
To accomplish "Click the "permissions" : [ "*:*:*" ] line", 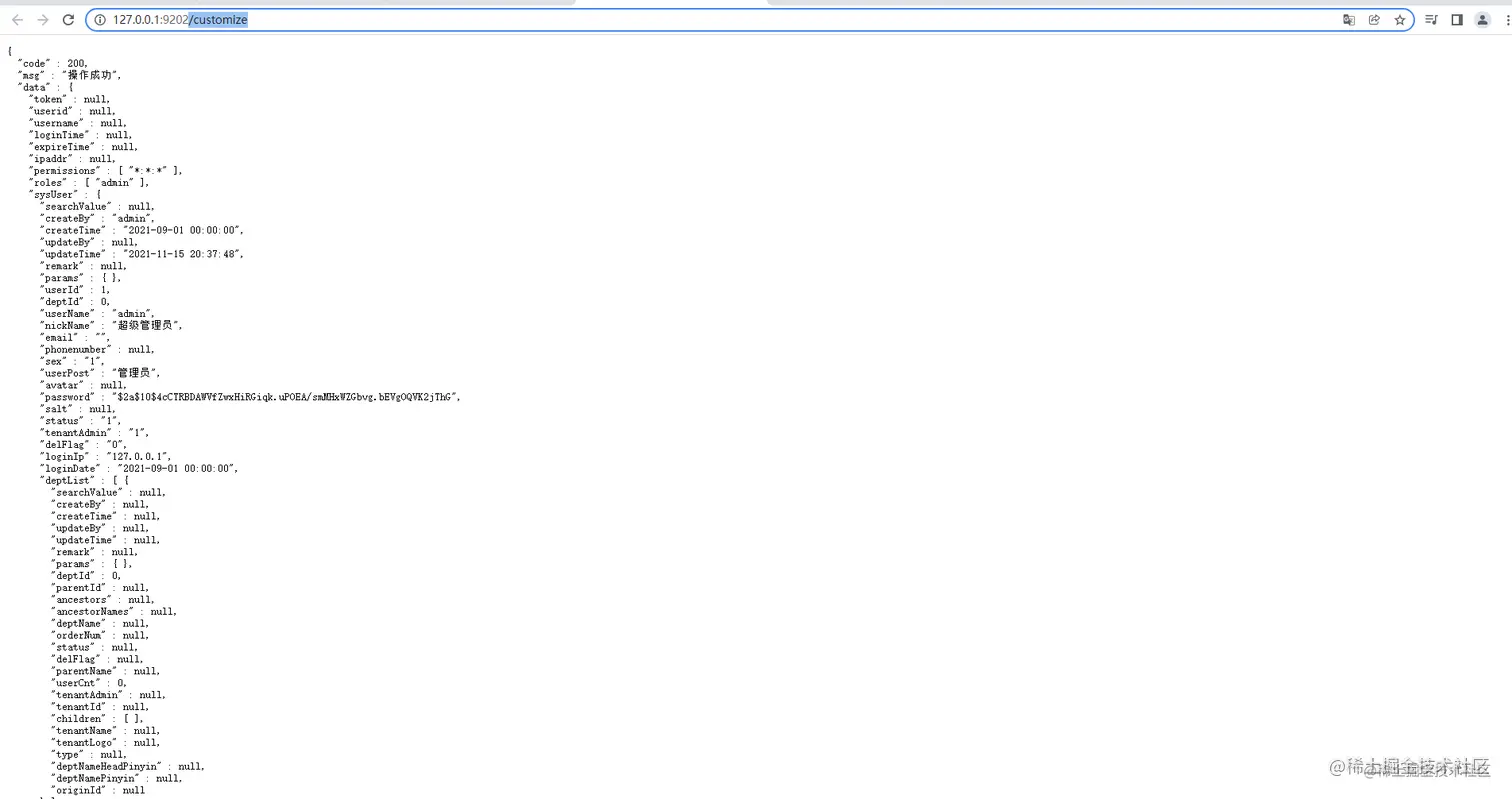I will 106,171.
